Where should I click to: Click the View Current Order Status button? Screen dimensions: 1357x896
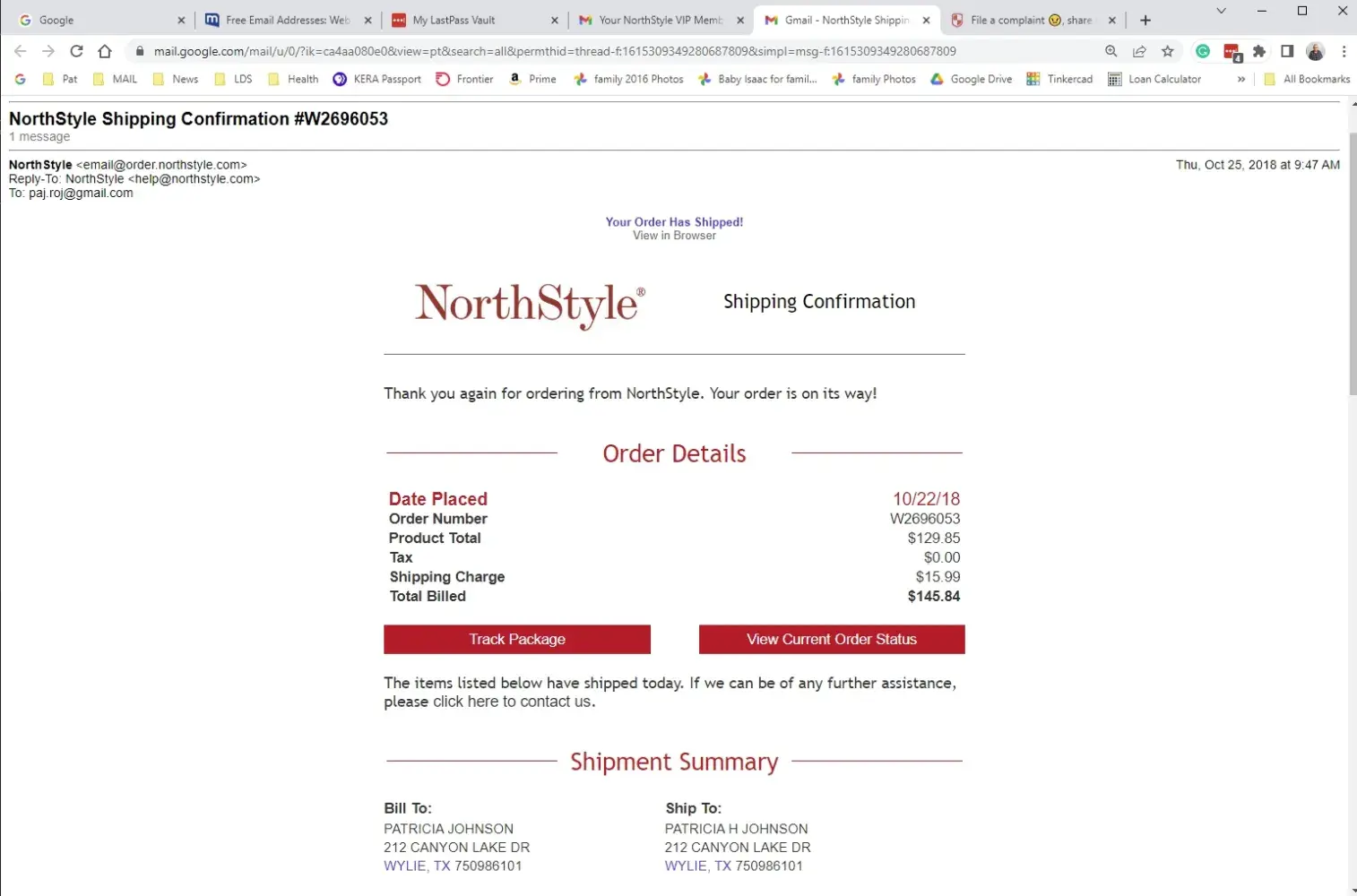click(x=832, y=639)
